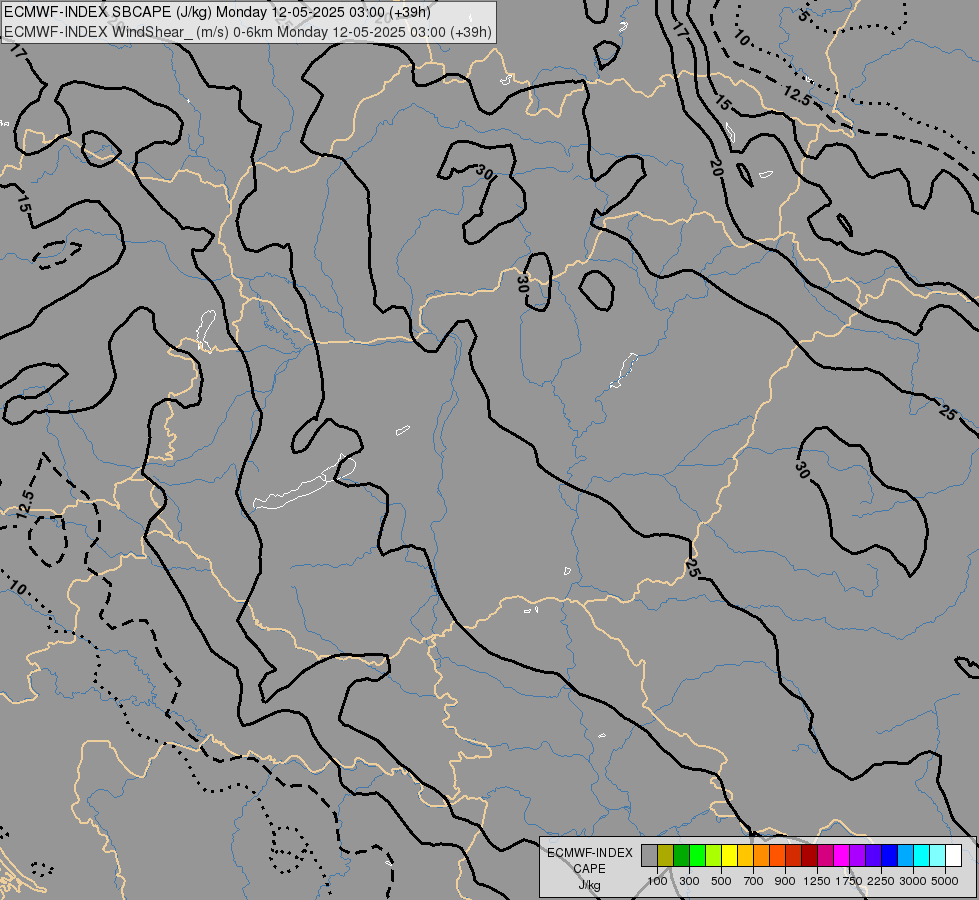979x900 pixels.
Task: Click the SBCAPE title line text
Action: 217,12
